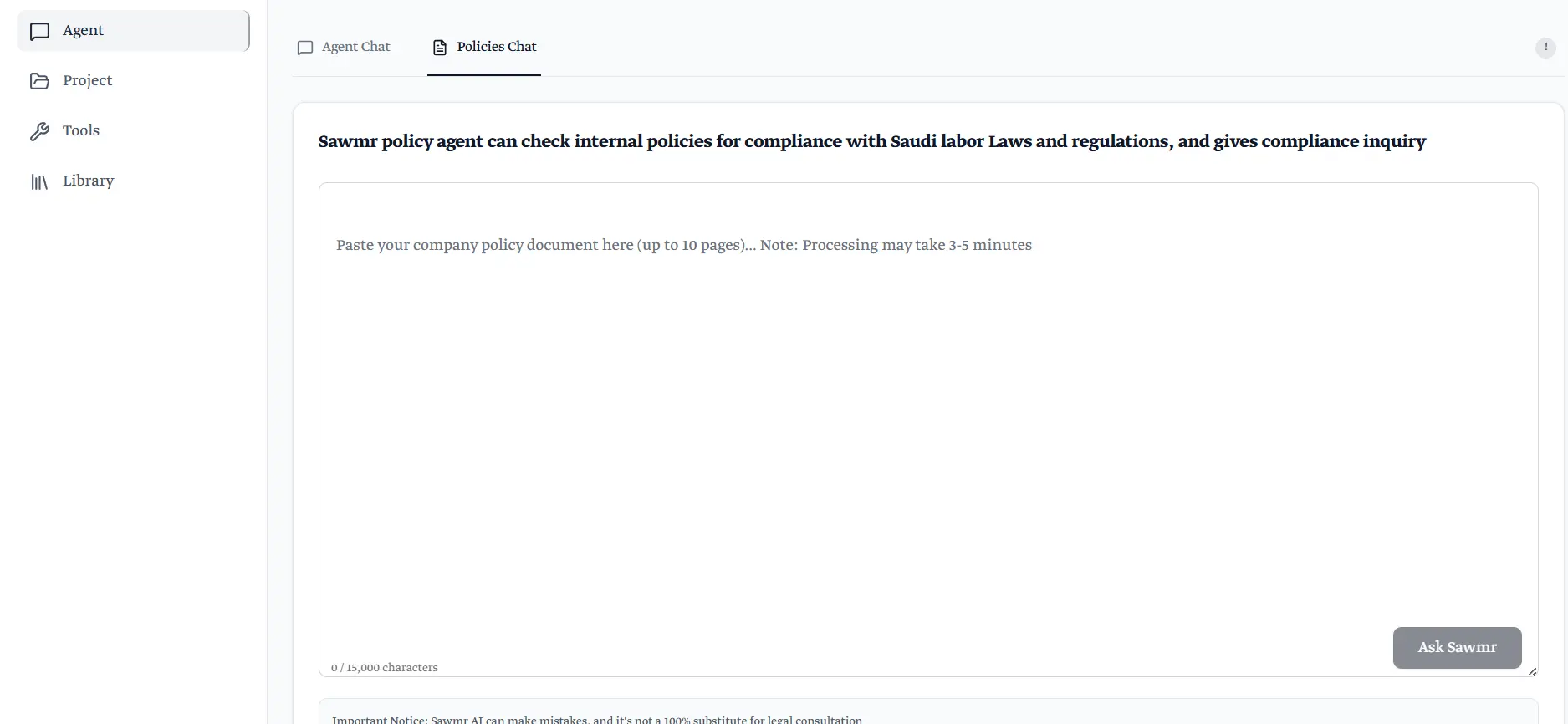This screenshot has width=1568, height=724.
Task: Click the speech bubble icon on Agent Chat tab
Action: point(305,48)
